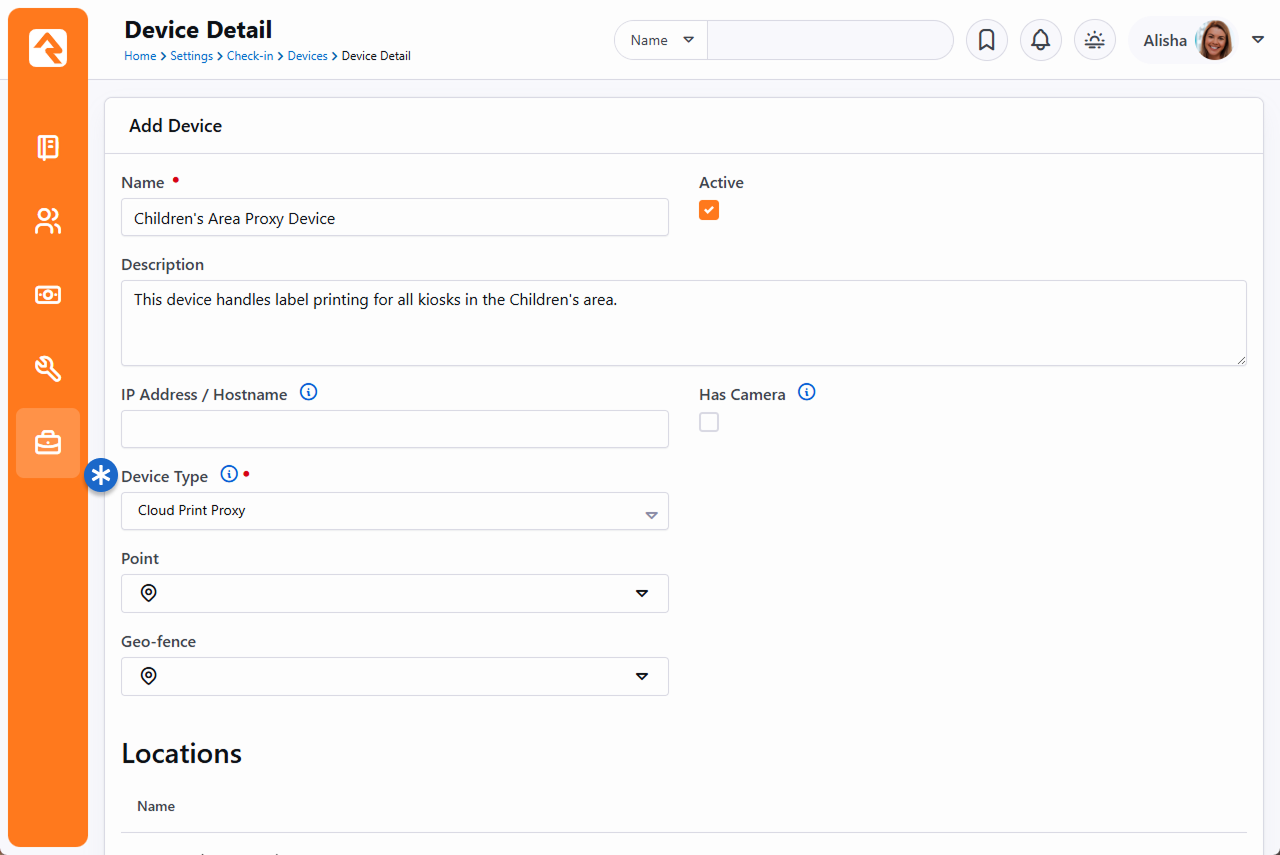The height and width of the screenshot is (855, 1280).
Task: Go to Devices breadcrumb link
Action: tap(307, 56)
